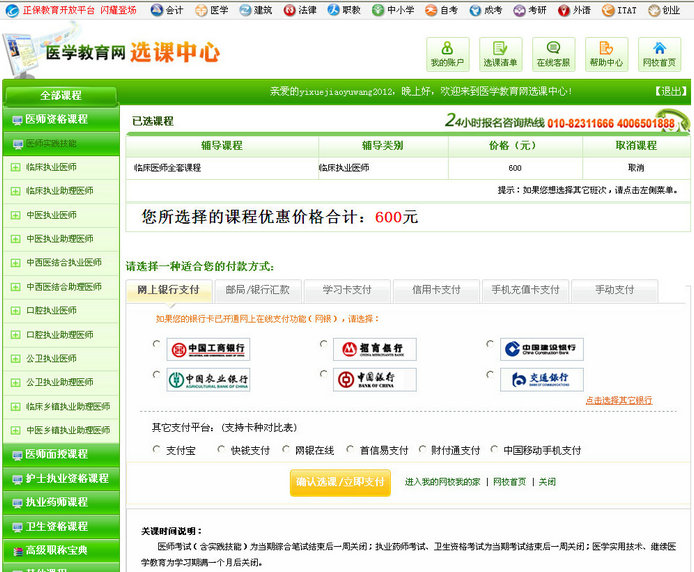Switch to the 学习卡支付 tab

click(x=346, y=290)
